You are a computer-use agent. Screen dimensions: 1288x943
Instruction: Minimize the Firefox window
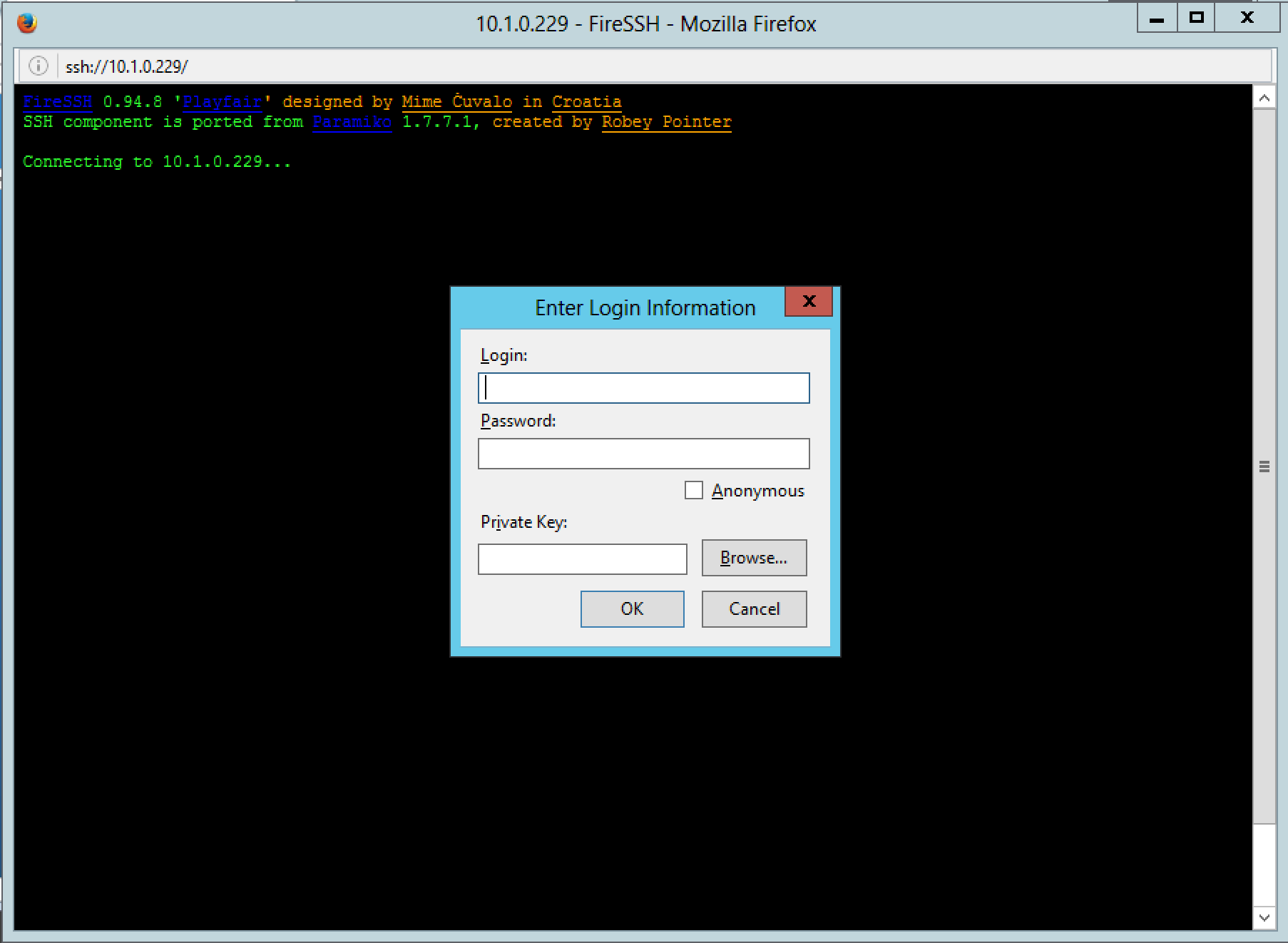point(1157,19)
